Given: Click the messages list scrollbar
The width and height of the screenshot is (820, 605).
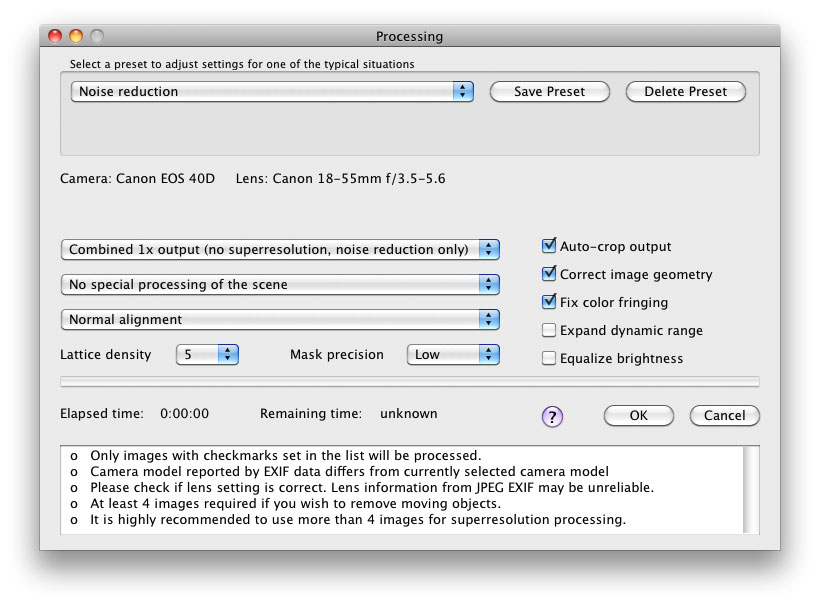Looking at the screenshot, I should coord(751,490).
